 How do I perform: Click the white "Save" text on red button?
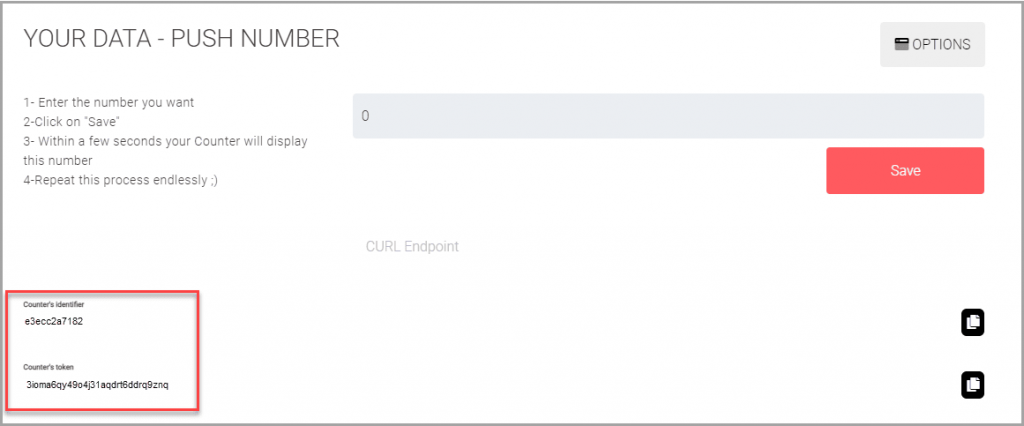pos(905,171)
